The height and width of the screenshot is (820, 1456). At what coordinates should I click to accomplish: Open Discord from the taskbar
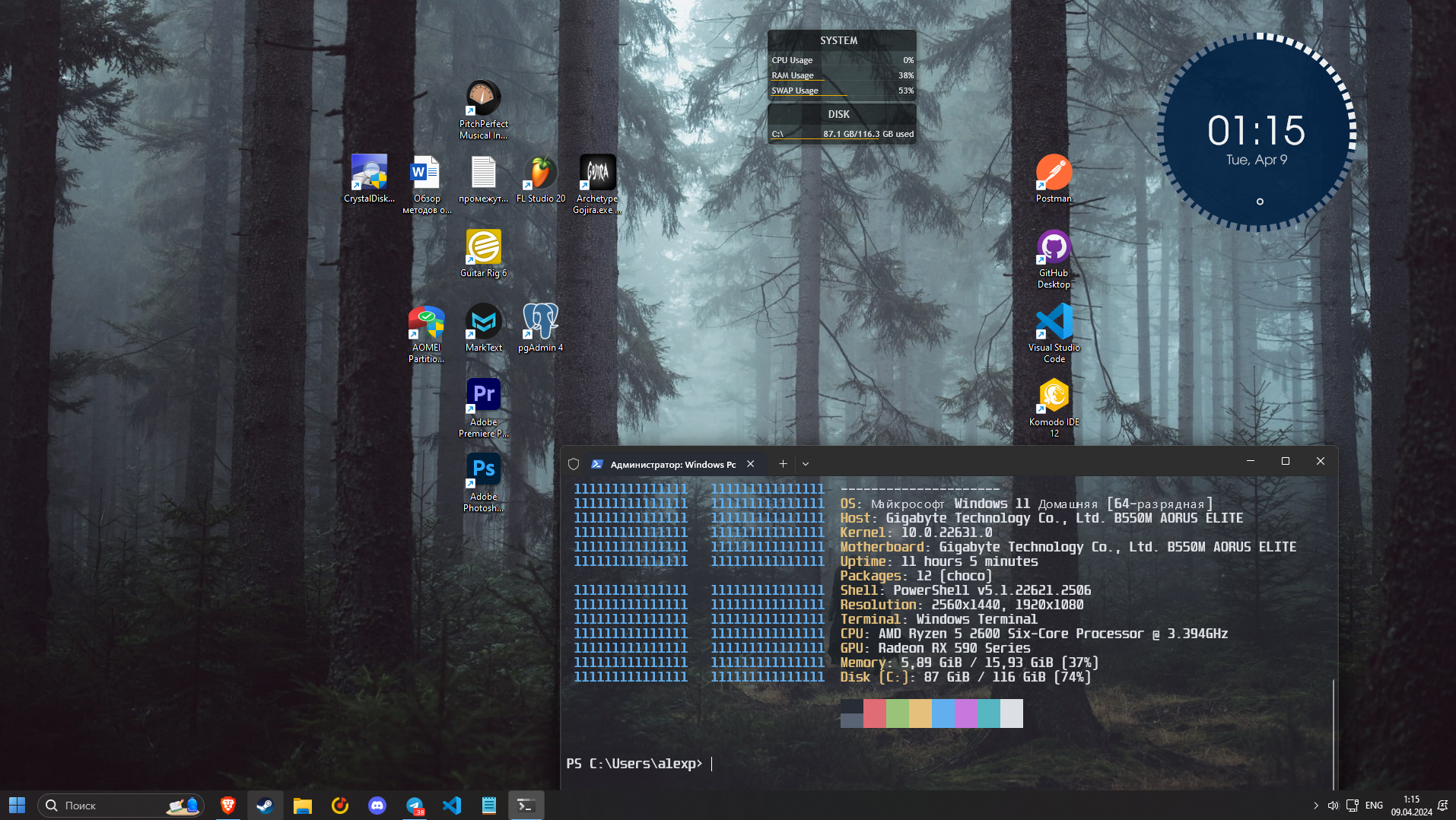coord(377,805)
